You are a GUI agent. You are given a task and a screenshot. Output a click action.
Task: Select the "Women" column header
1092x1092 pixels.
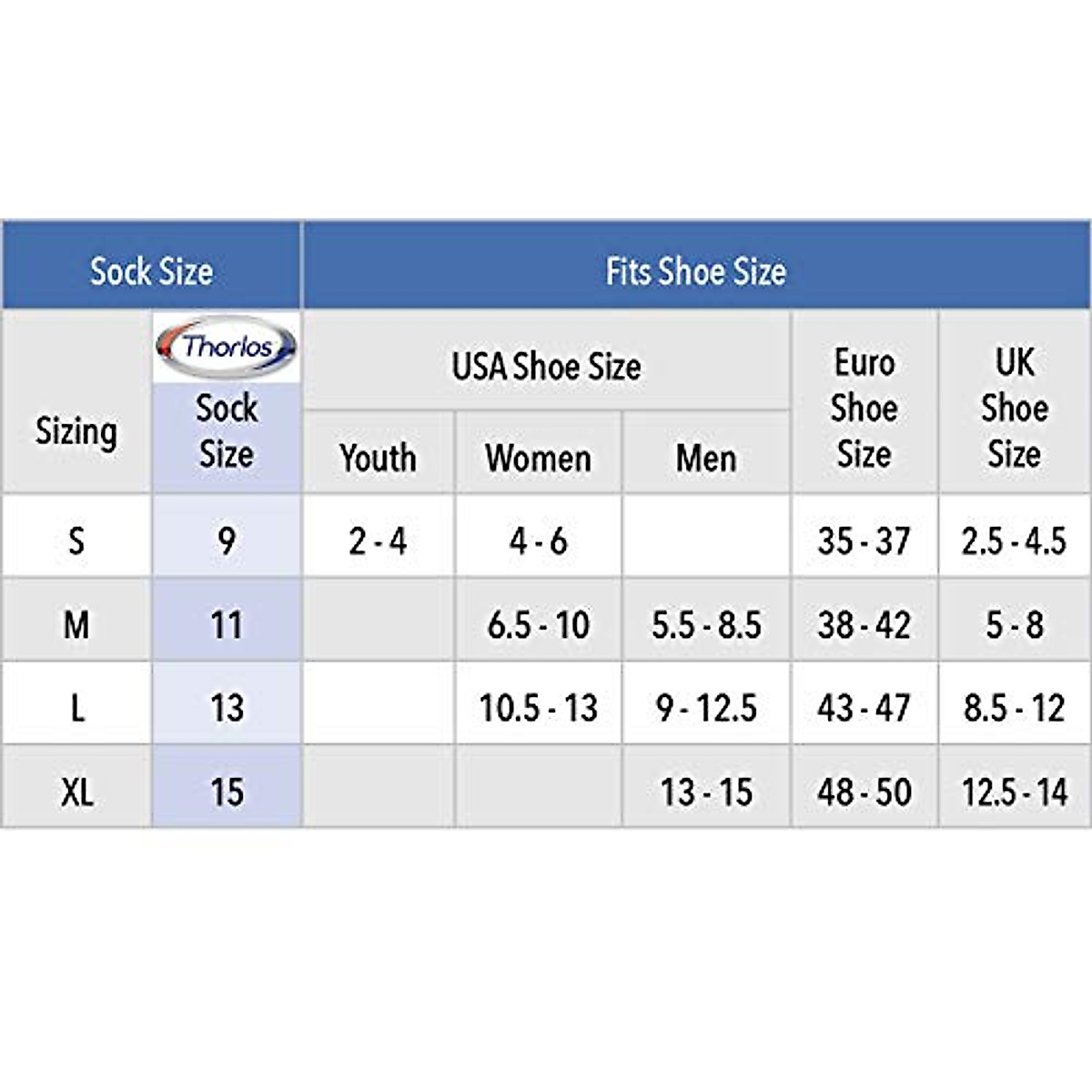538,458
